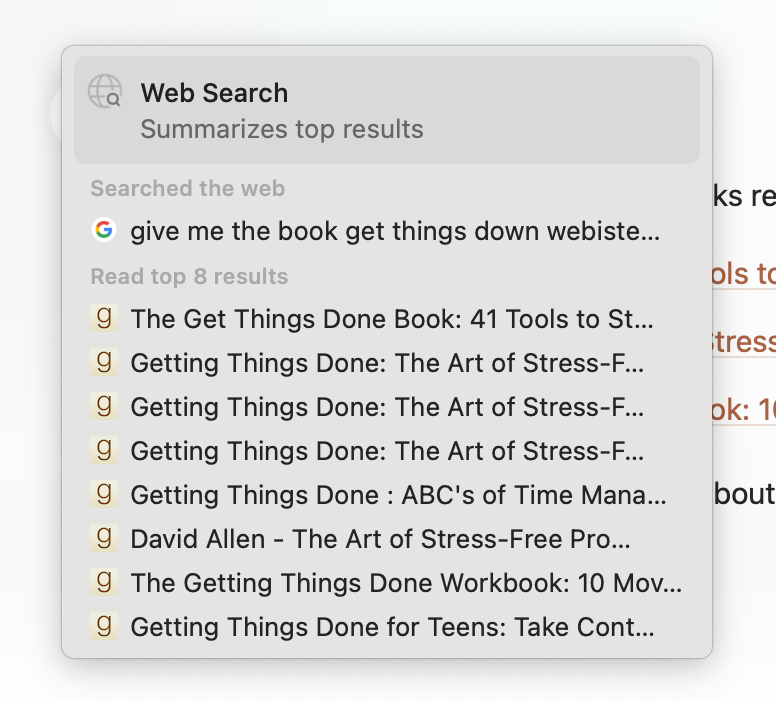The height and width of the screenshot is (702, 776).
Task: Open the third 'Getting Things Done: The Art of Stress-F' result
Action: pyautogui.click(x=387, y=452)
